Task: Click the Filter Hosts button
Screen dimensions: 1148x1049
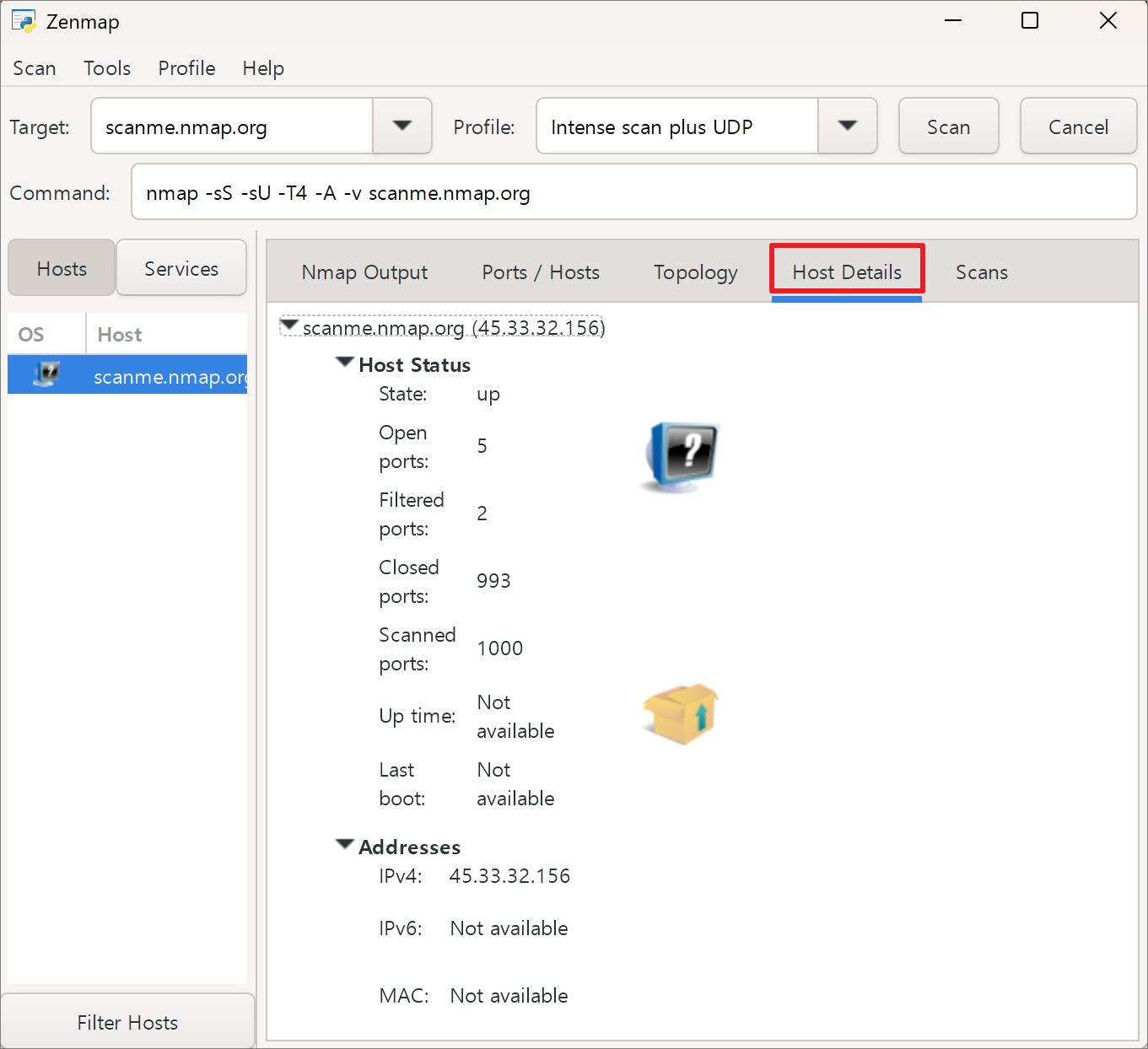Action: pos(127,1022)
